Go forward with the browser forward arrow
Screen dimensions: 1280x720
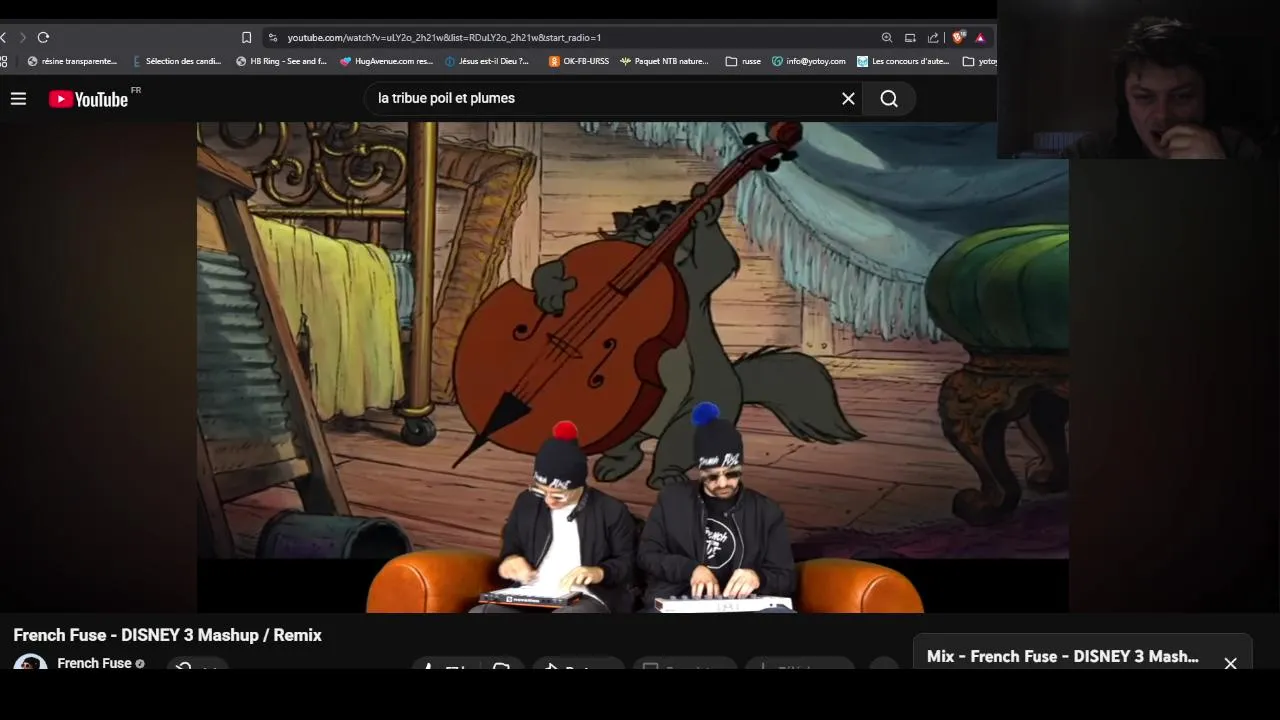[x=23, y=37]
